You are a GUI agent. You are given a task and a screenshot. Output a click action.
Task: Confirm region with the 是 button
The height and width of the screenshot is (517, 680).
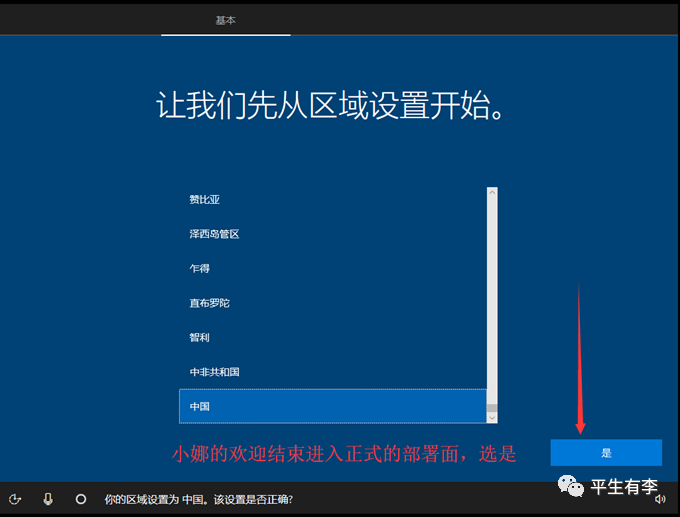pyautogui.click(x=606, y=453)
